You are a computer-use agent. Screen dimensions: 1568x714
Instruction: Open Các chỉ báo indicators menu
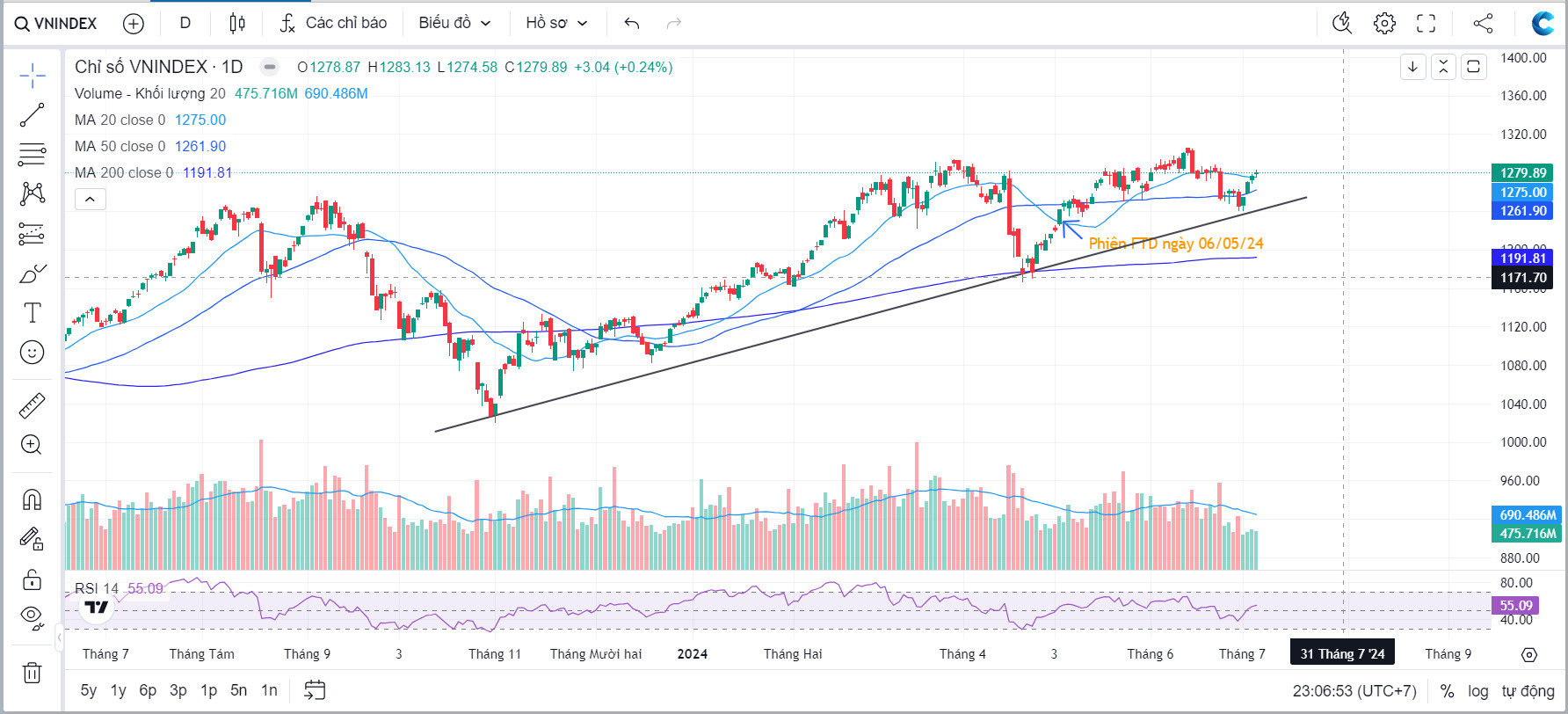(333, 24)
